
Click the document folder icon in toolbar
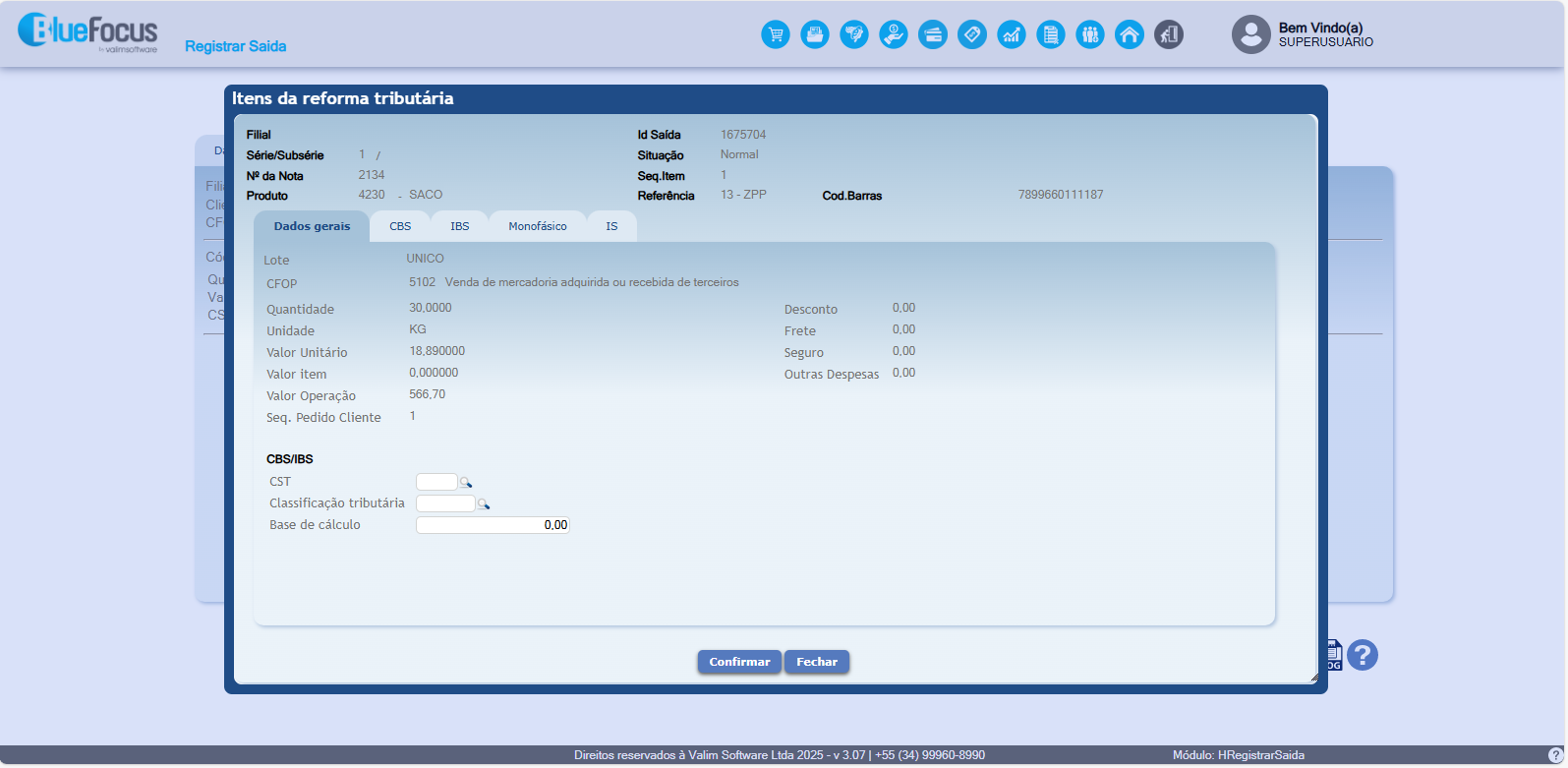[815, 34]
